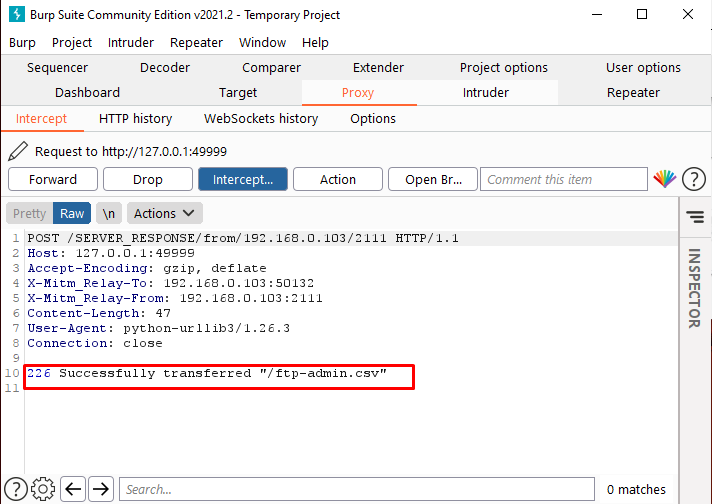Click the X-Mitm_Relay-From header line
The width and height of the screenshot is (712, 504).
point(175,298)
